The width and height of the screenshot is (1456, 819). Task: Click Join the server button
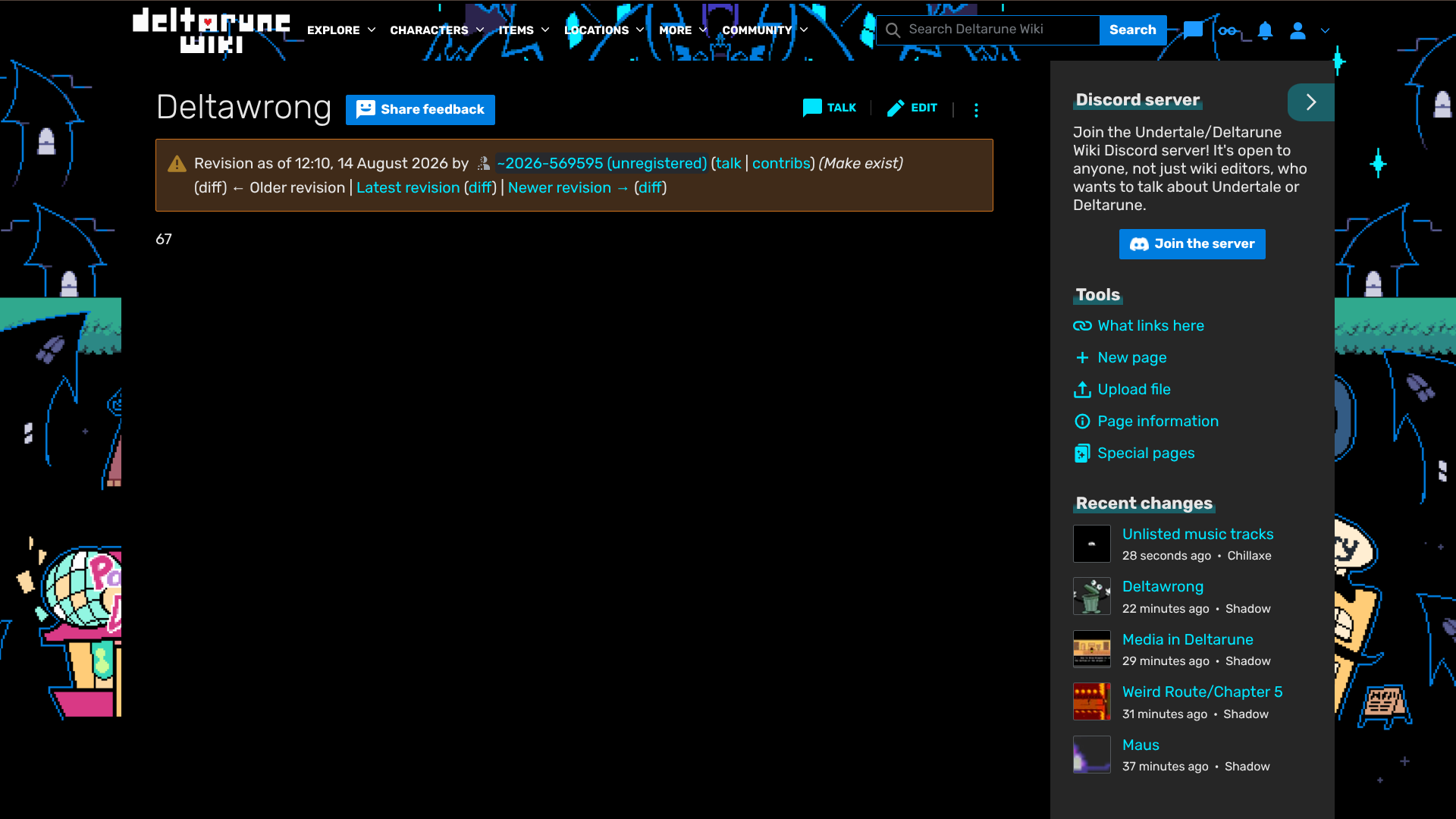(x=1192, y=244)
